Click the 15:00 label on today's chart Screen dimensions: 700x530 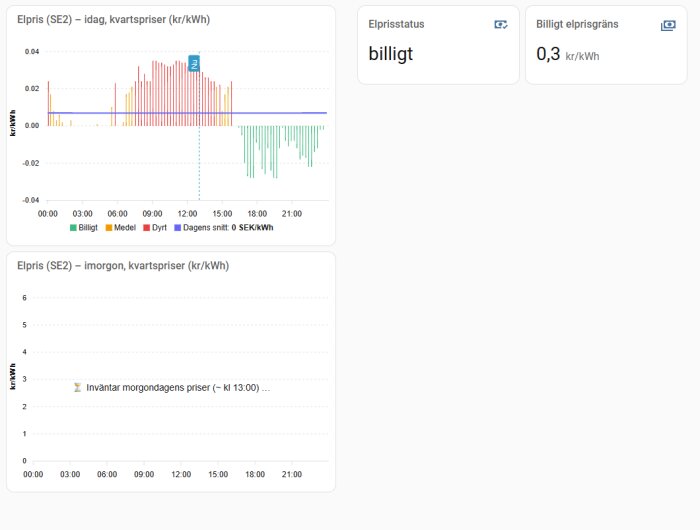(222, 214)
